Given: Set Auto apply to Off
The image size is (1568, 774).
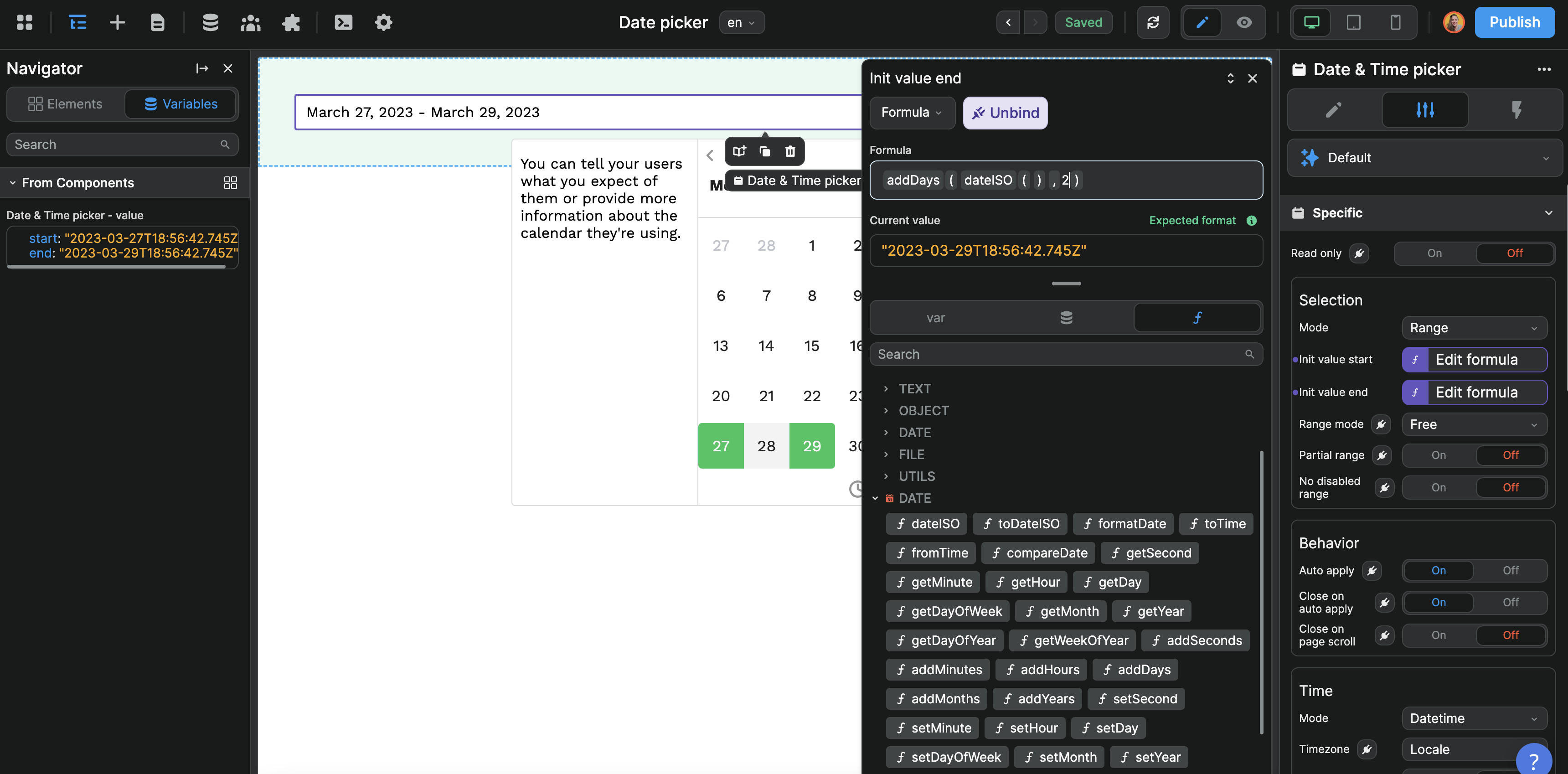Looking at the screenshot, I should pos(1510,570).
